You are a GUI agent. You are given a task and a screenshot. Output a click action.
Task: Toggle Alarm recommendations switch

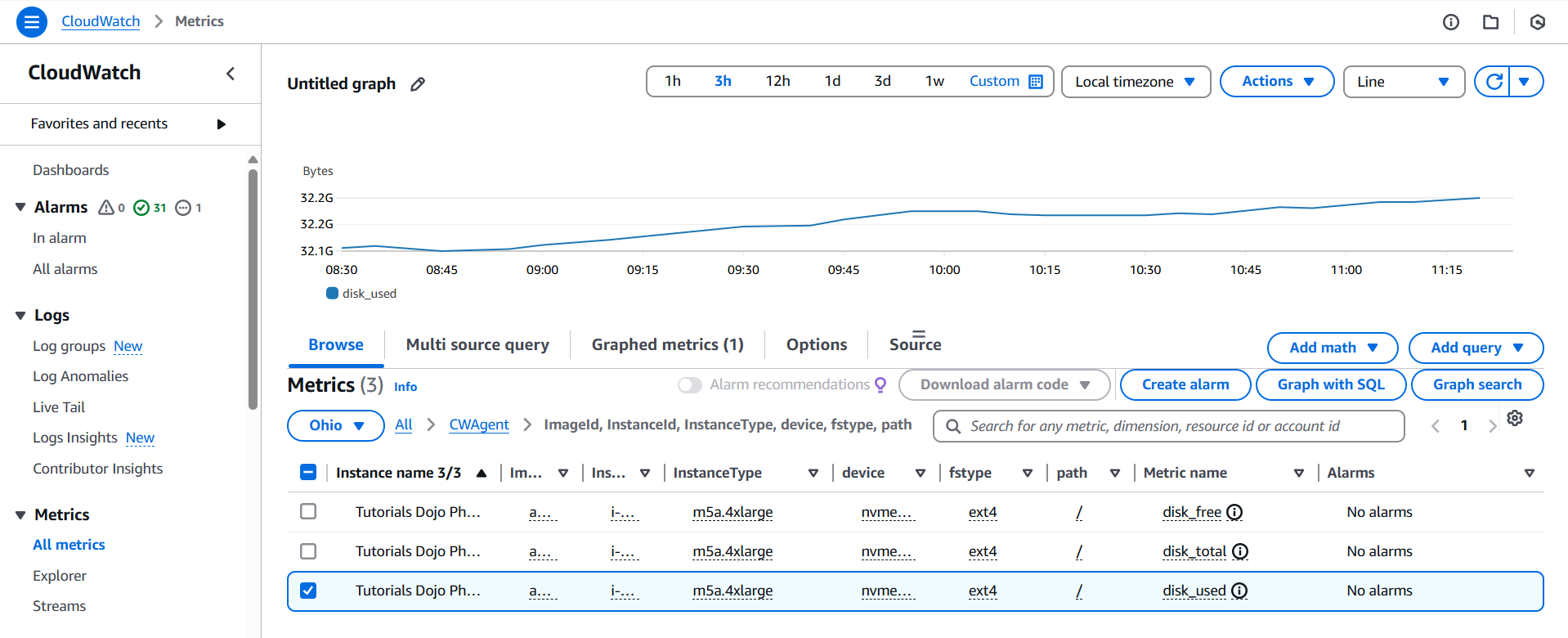(690, 385)
